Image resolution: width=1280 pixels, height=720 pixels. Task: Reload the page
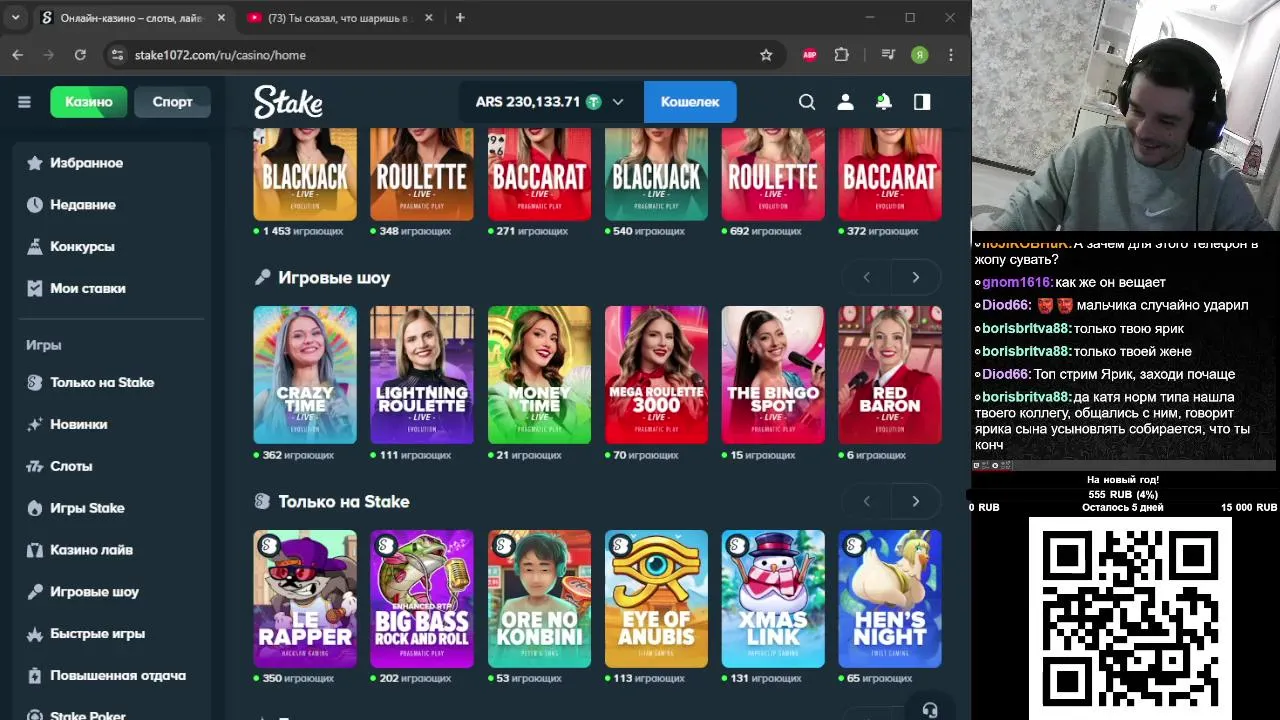(80, 55)
